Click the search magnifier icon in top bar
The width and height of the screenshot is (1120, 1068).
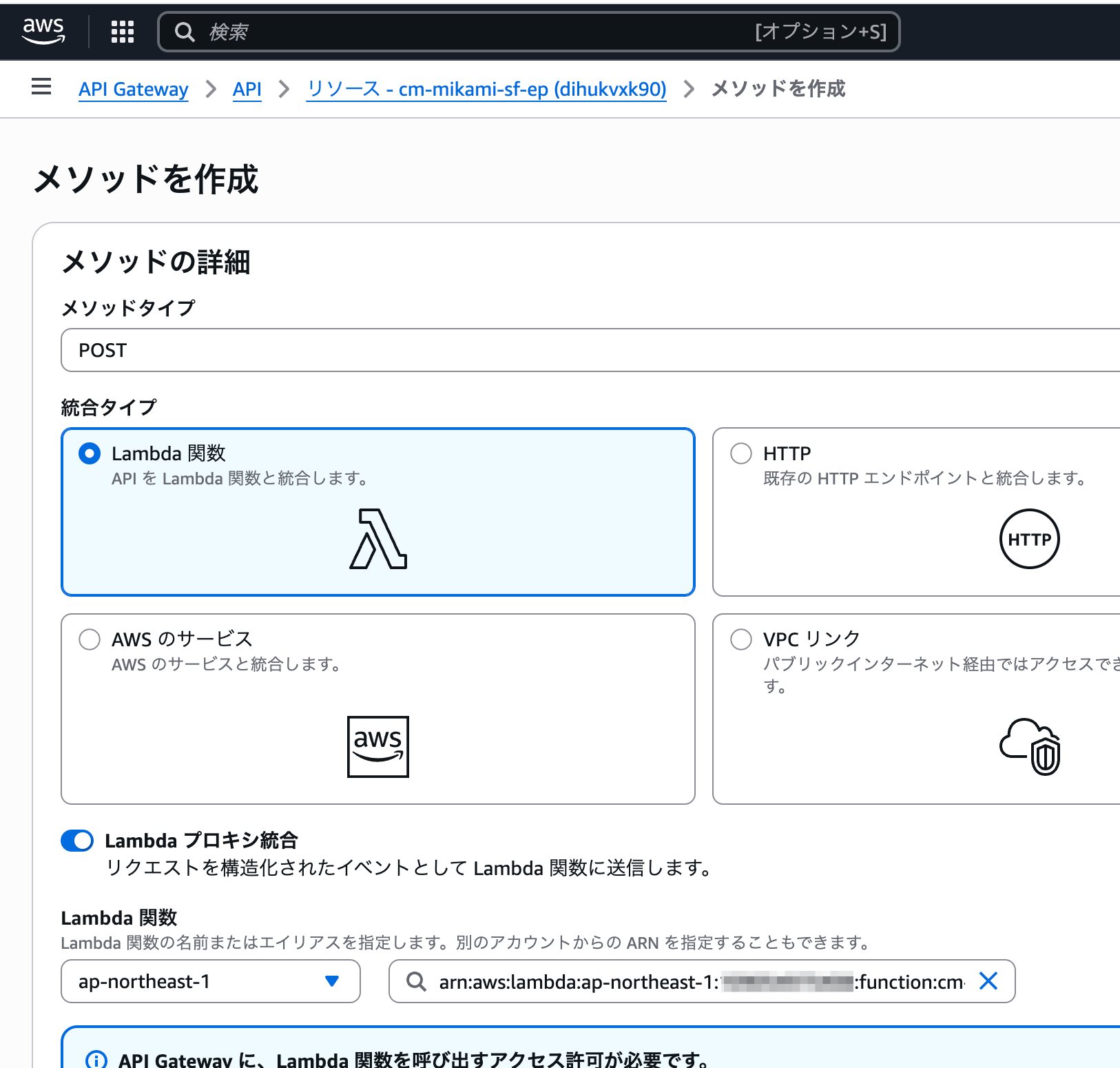(x=184, y=32)
